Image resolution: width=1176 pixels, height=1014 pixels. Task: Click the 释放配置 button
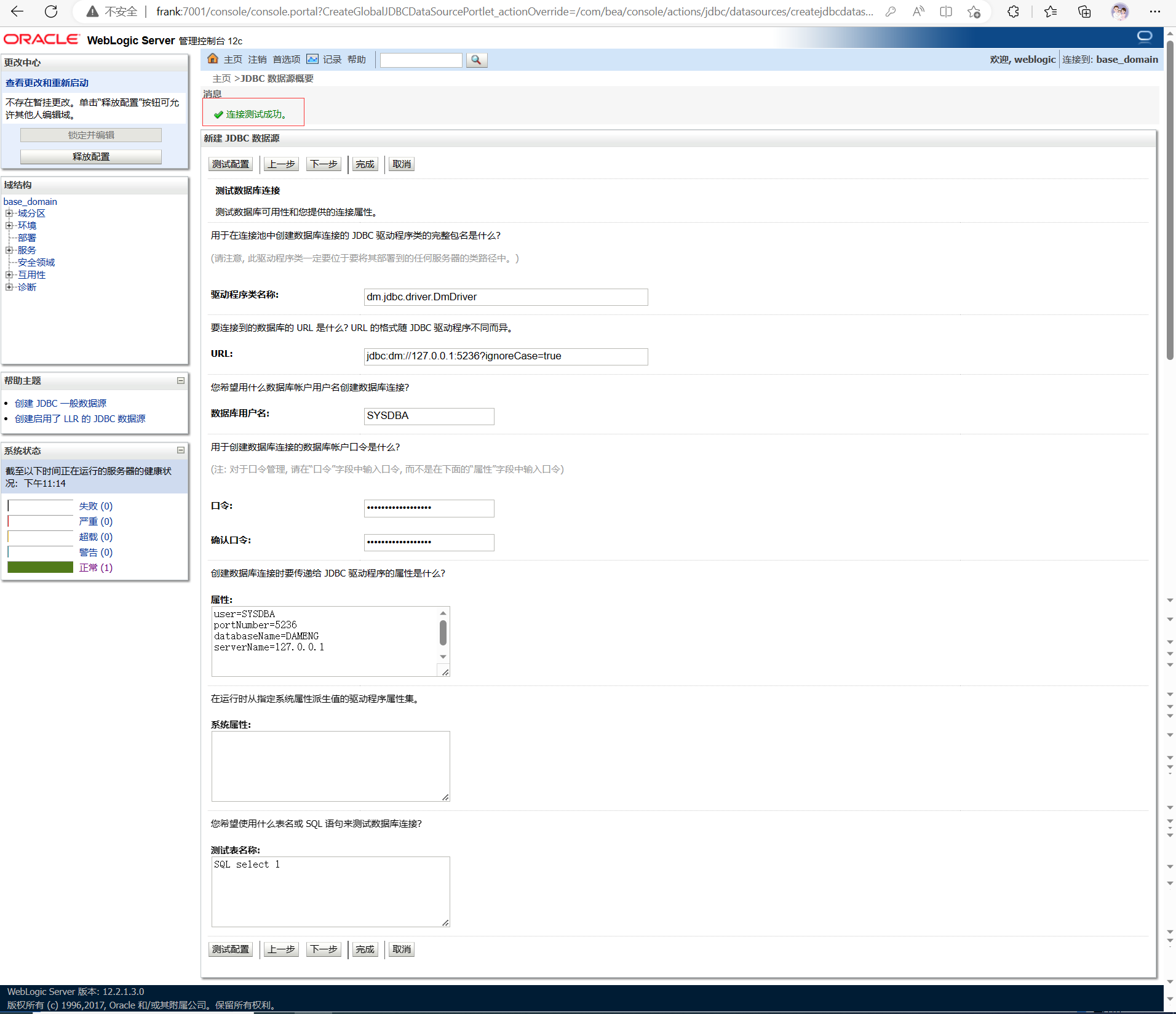coord(91,157)
